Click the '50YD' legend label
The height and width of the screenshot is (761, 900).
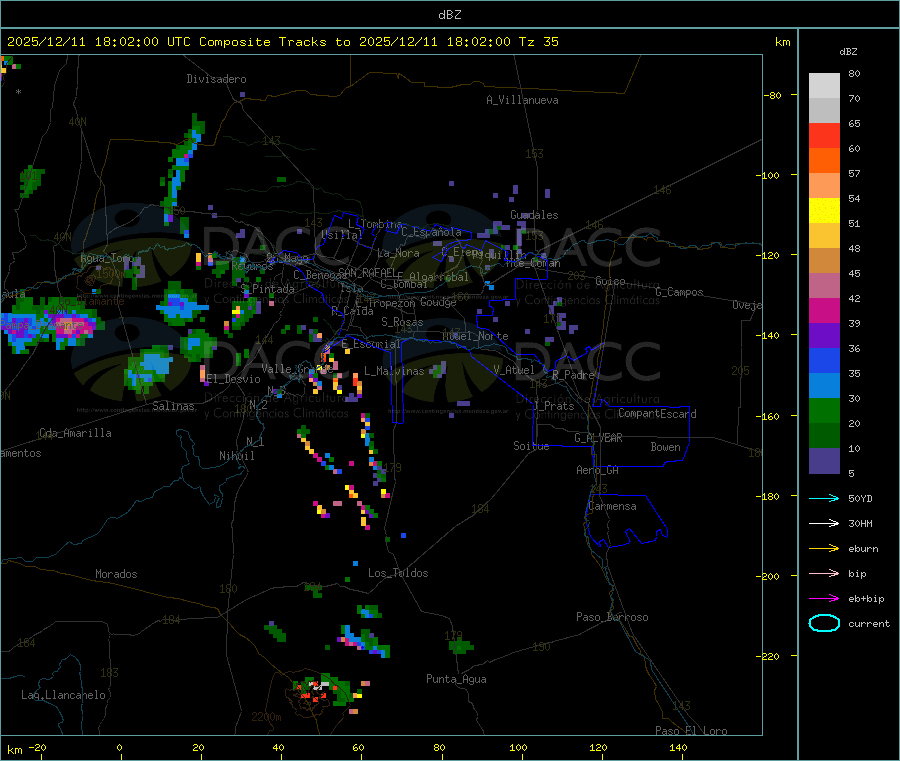tap(860, 498)
